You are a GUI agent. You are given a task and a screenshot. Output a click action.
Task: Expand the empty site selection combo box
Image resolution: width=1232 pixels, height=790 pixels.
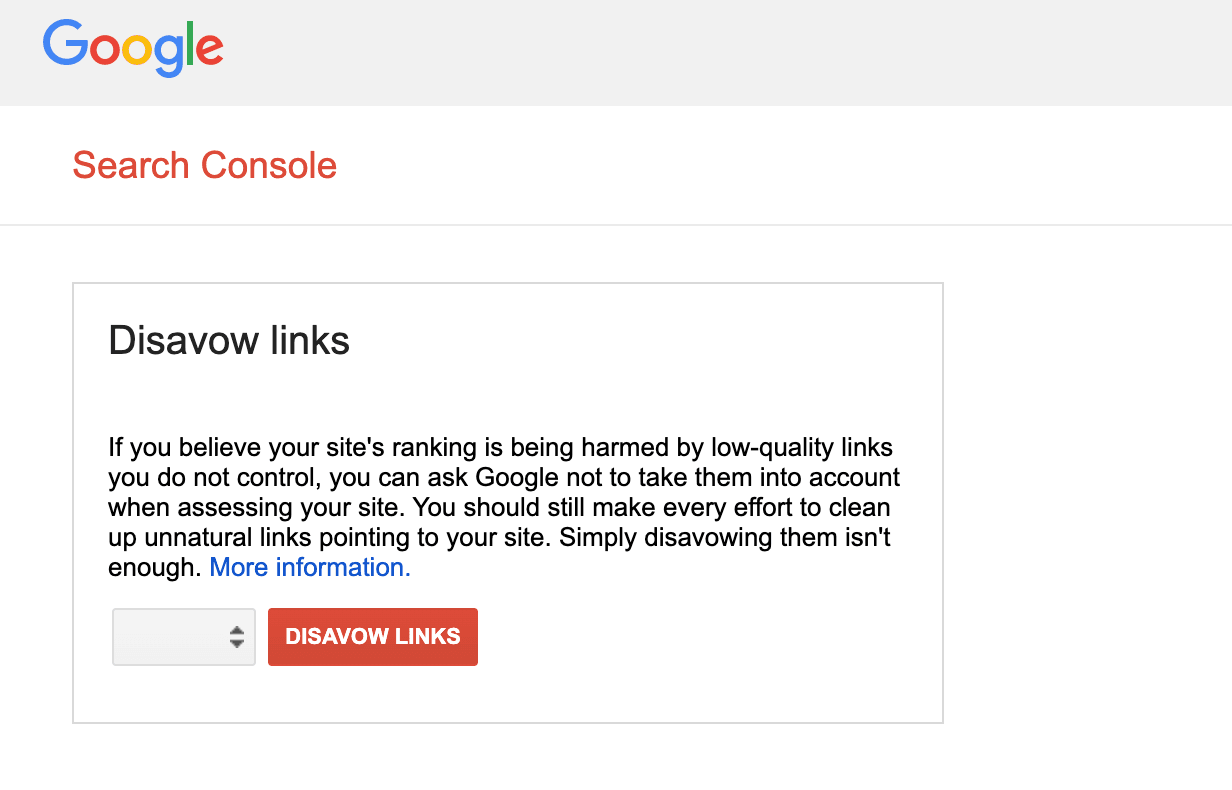pos(183,637)
